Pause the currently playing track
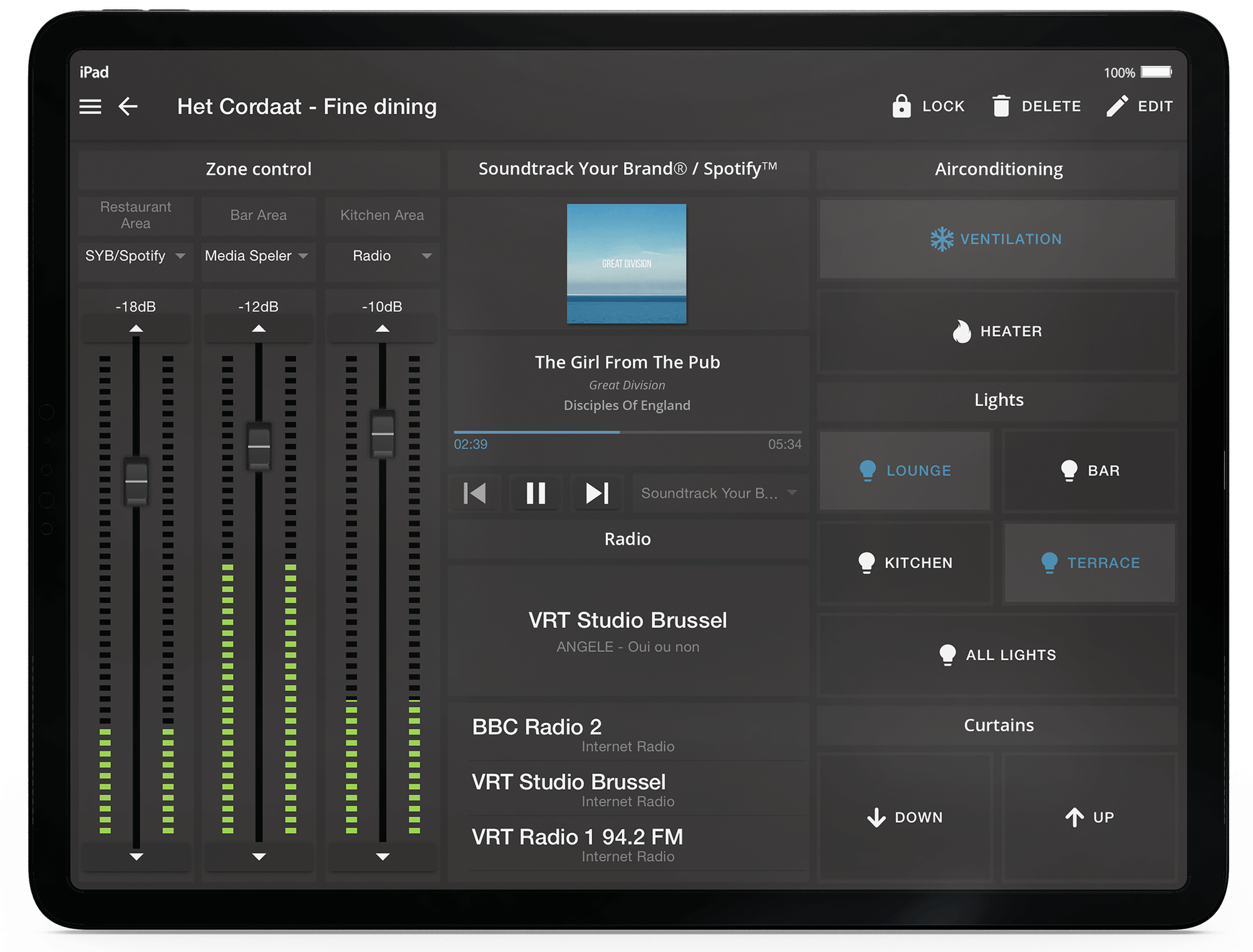Image resolution: width=1253 pixels, height=952 pixels. 536,494
